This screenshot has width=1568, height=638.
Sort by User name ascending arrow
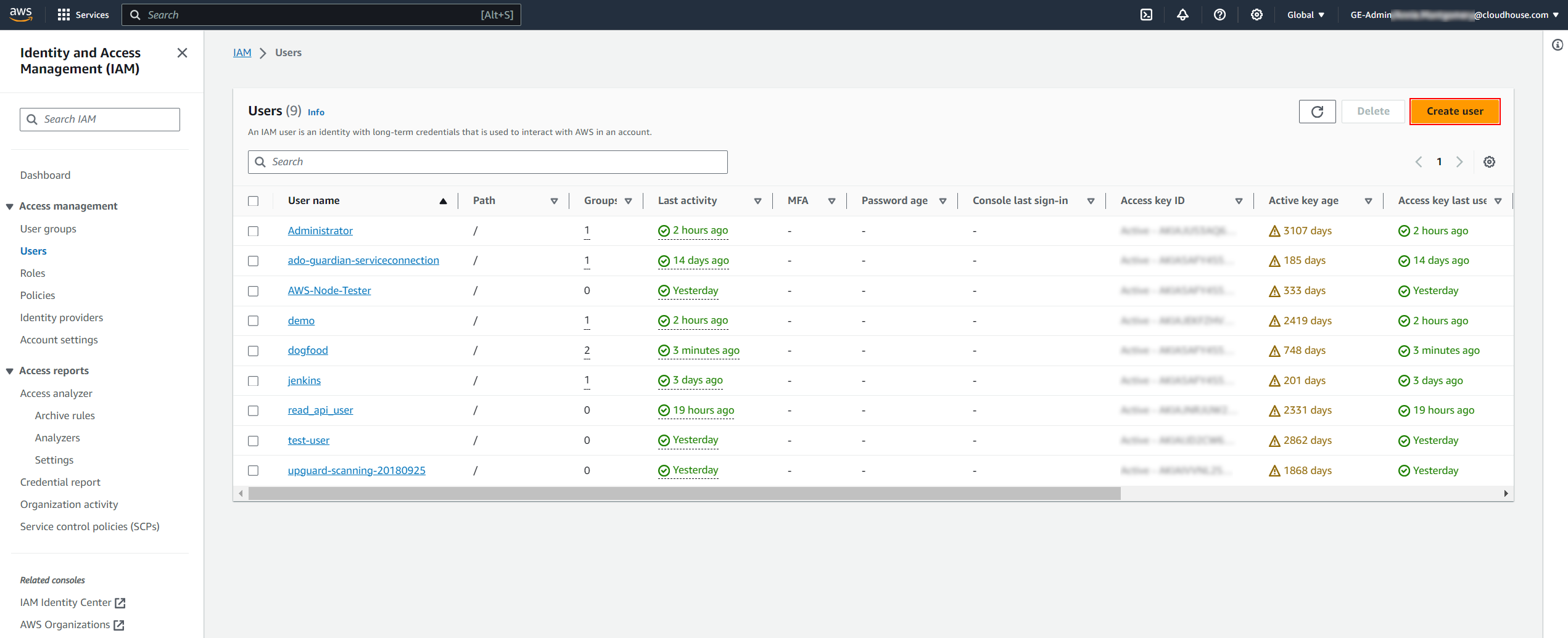pyautogui.click(x=443, y=201)
